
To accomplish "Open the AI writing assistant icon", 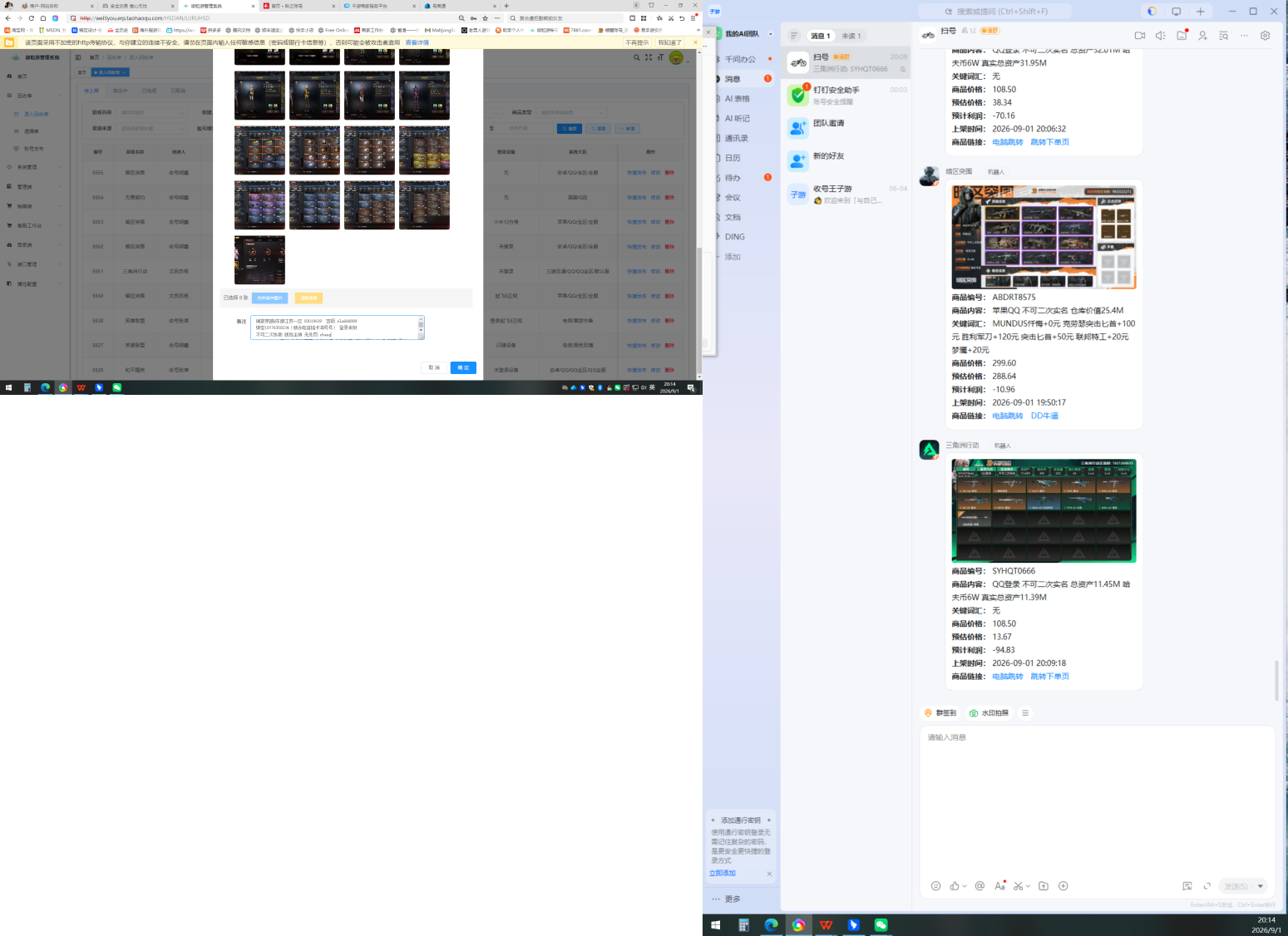I will click(1187, 886).
